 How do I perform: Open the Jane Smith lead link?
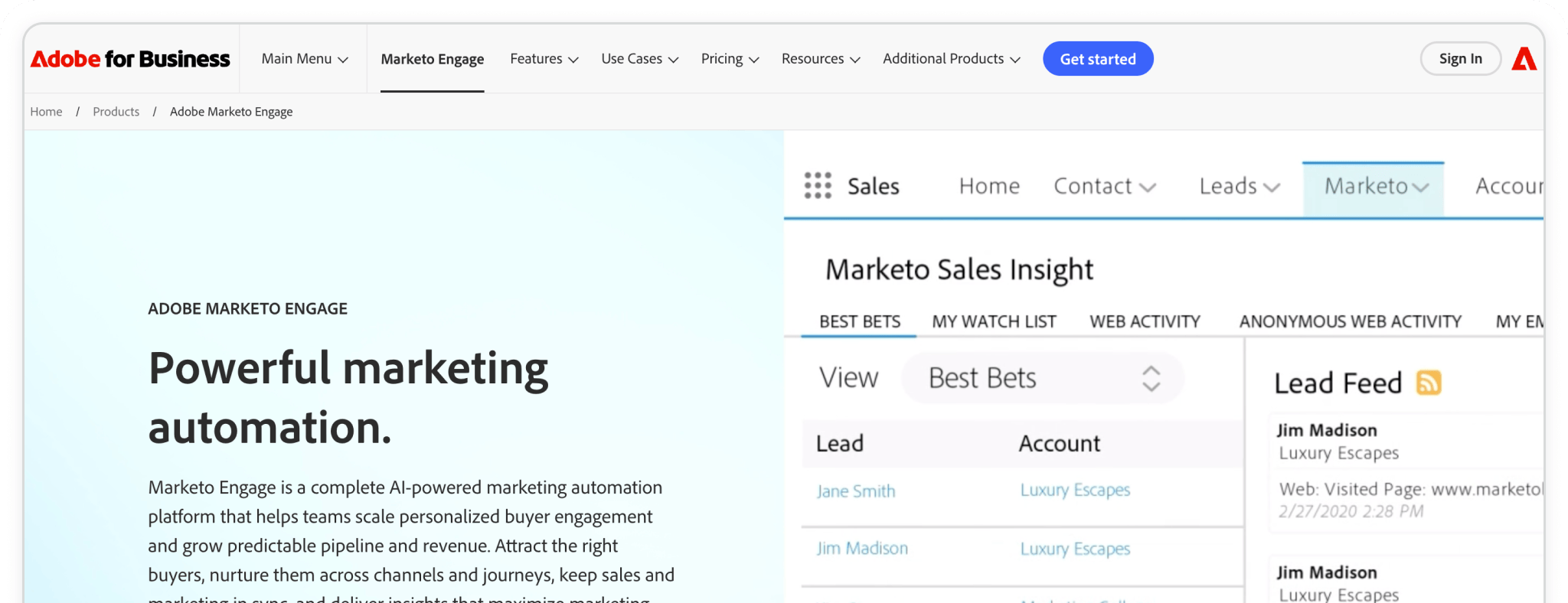tap(856, 491)
